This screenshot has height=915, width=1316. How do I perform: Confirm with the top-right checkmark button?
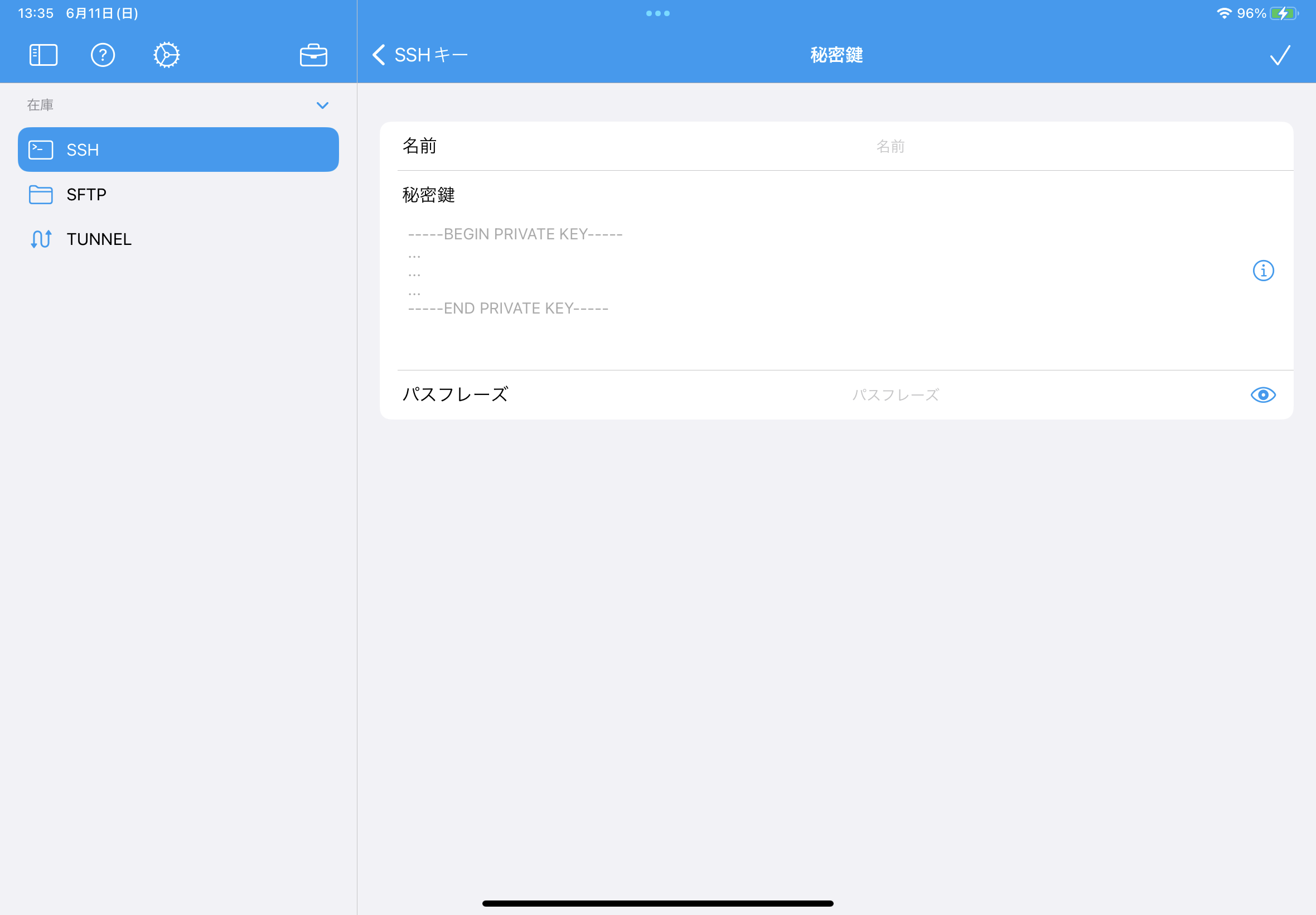pyautogui.click(x=1279, y=55)
